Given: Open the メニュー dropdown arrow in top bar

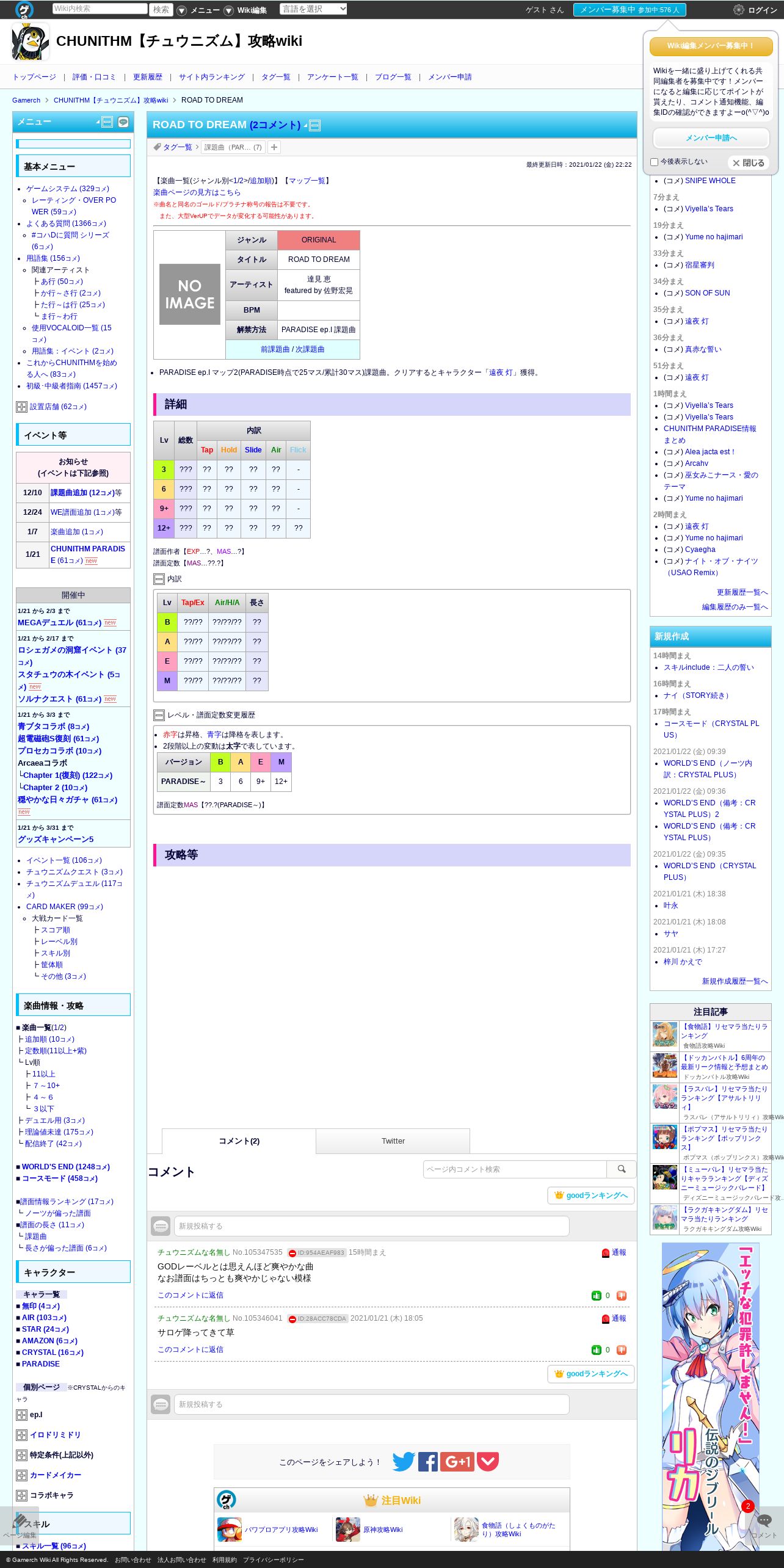Looking at the screenshot, I should (181, 10).
